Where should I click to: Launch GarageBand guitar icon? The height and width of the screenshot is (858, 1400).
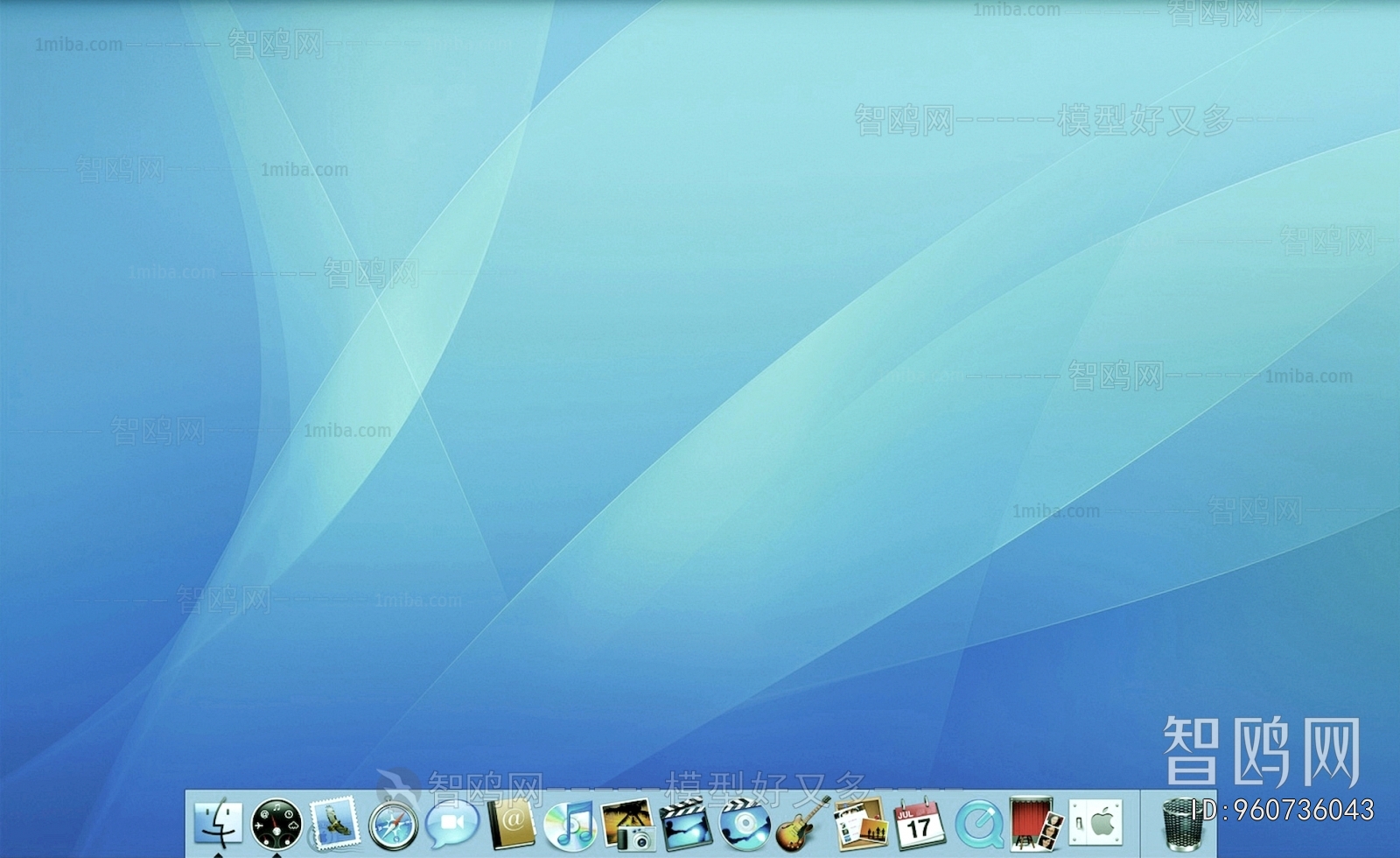click(803, 824)
